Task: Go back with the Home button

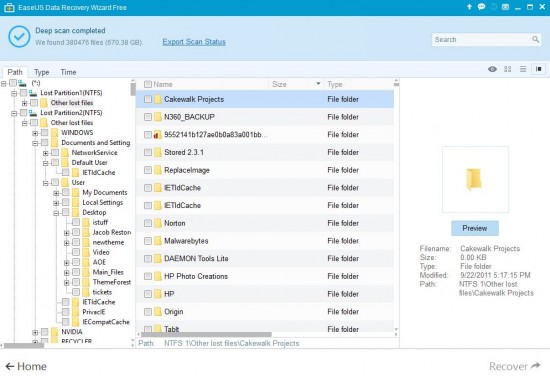Action: click(x=26, y=366)
